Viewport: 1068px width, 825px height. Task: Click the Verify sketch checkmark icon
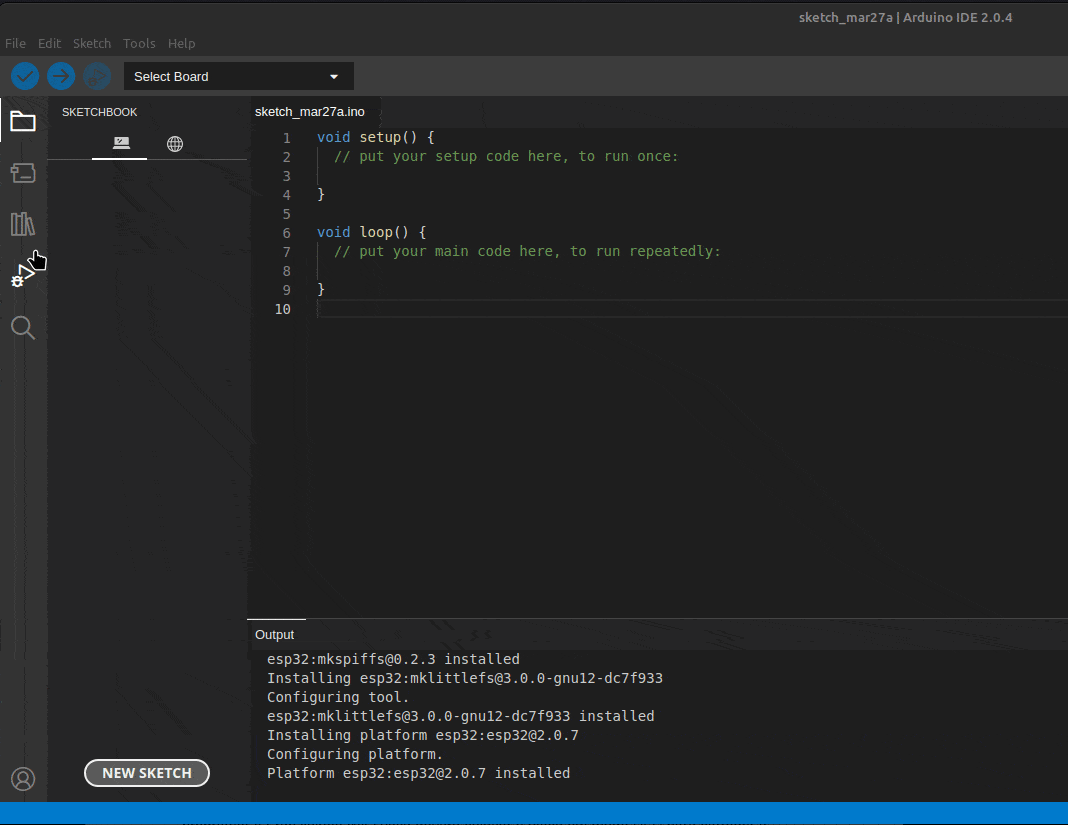[x=25, y=76]
